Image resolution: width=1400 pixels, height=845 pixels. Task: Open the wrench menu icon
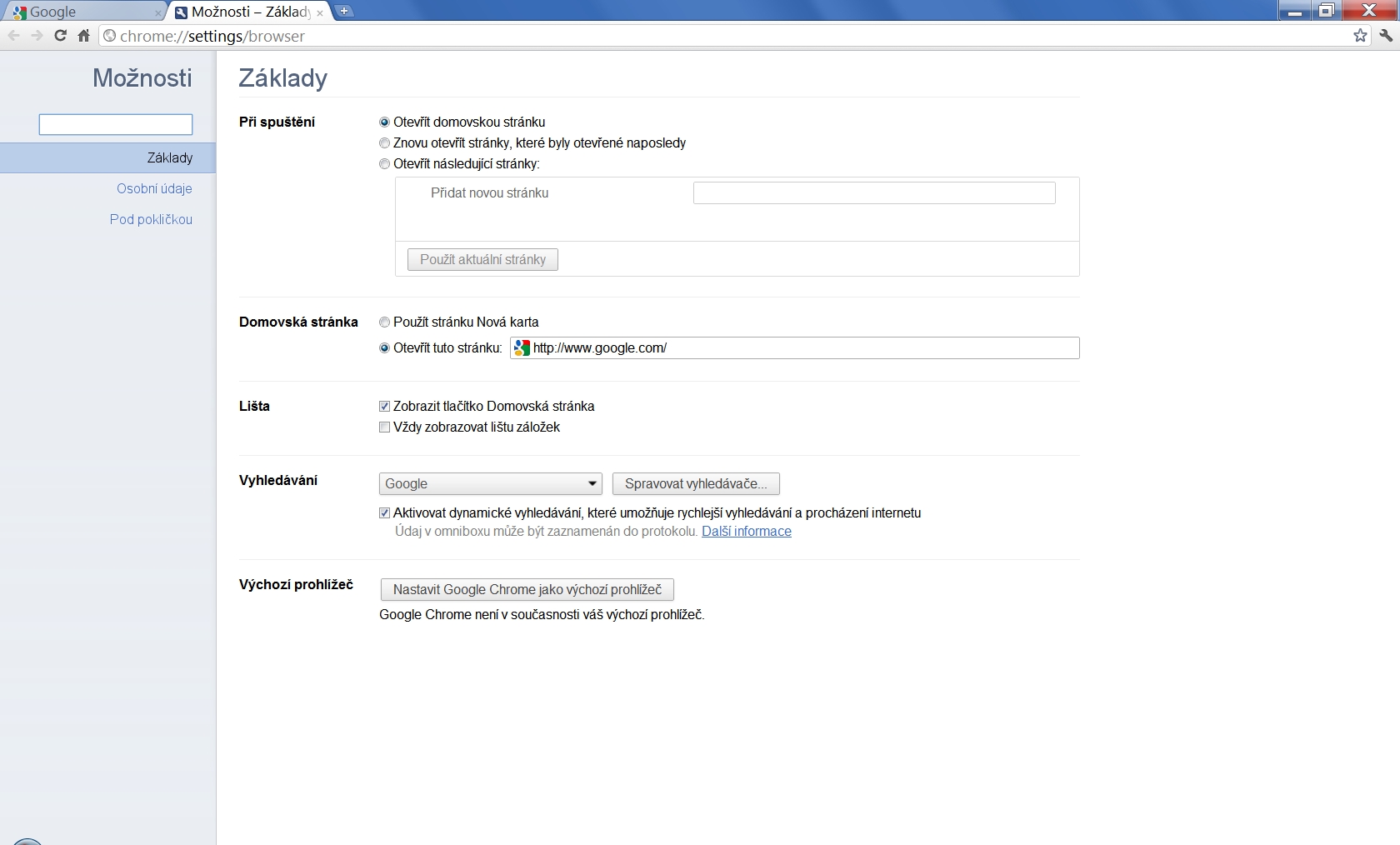pos(1386,36)
